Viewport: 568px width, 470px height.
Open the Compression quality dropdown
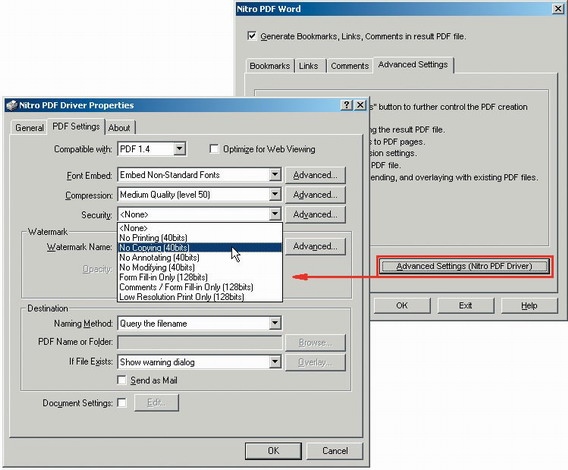(x=275, y=195)
